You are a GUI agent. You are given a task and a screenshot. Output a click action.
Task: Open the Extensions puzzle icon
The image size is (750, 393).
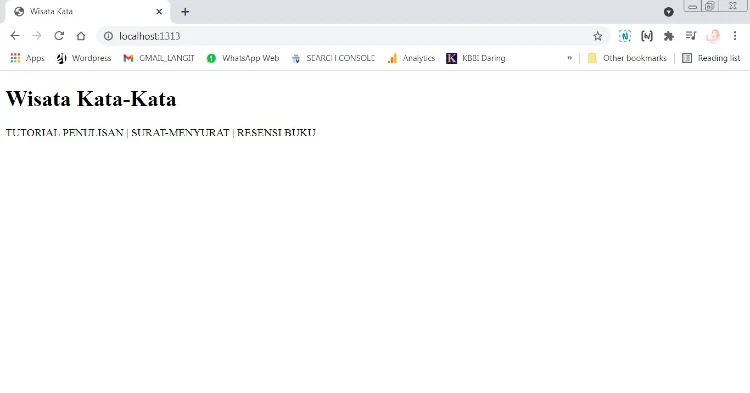click(x=669, y=36)
